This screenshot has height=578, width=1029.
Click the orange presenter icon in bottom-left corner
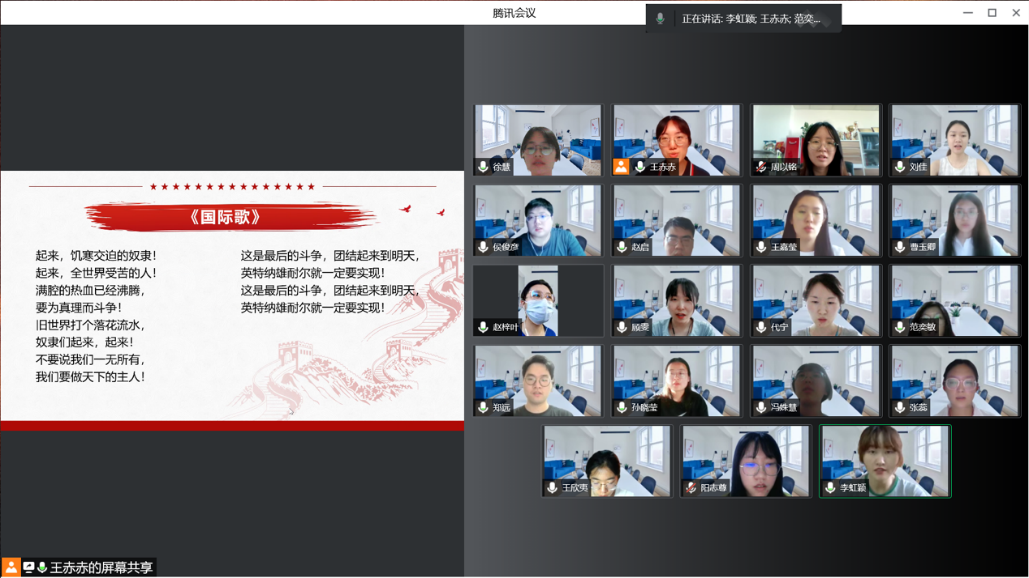coord(11,567)
